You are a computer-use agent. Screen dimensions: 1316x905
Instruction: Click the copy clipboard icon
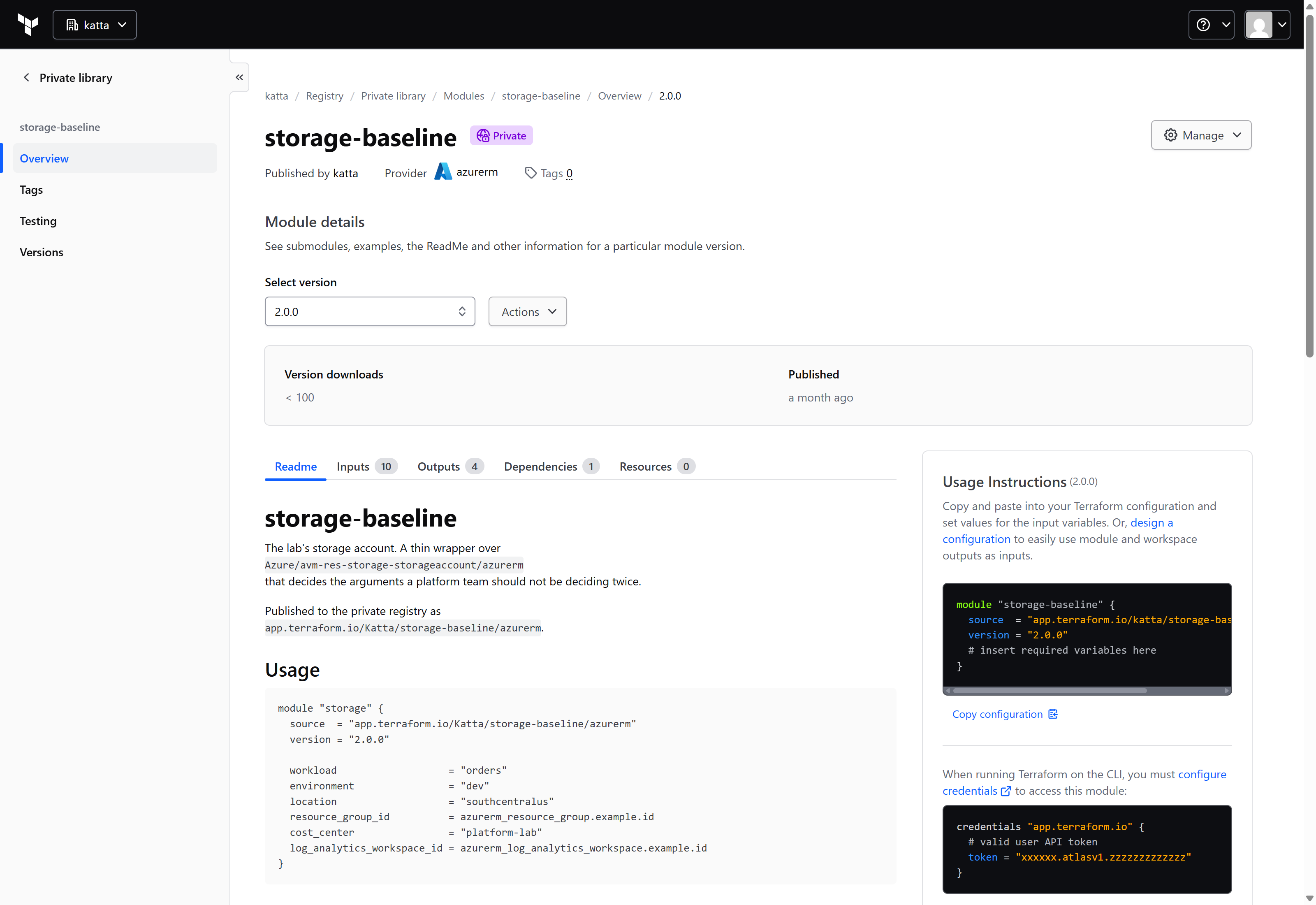1052,714
